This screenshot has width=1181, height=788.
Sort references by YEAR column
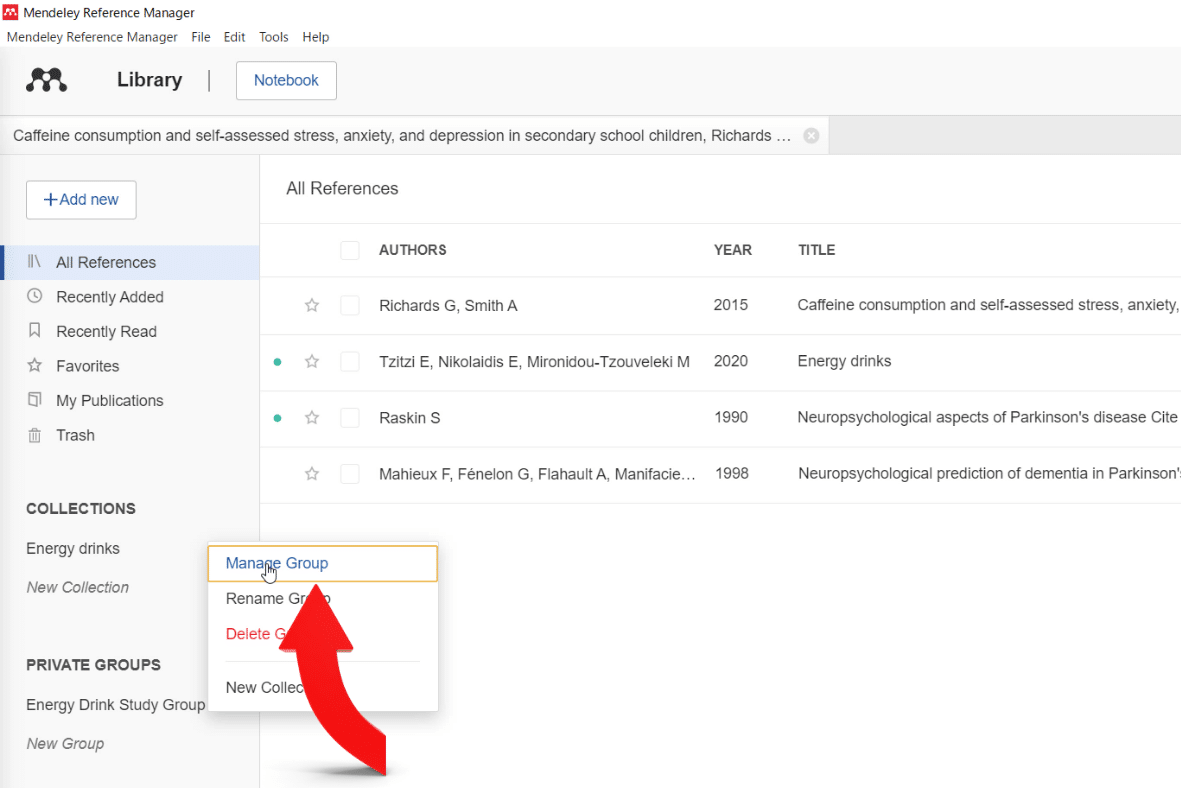point(733,250)
